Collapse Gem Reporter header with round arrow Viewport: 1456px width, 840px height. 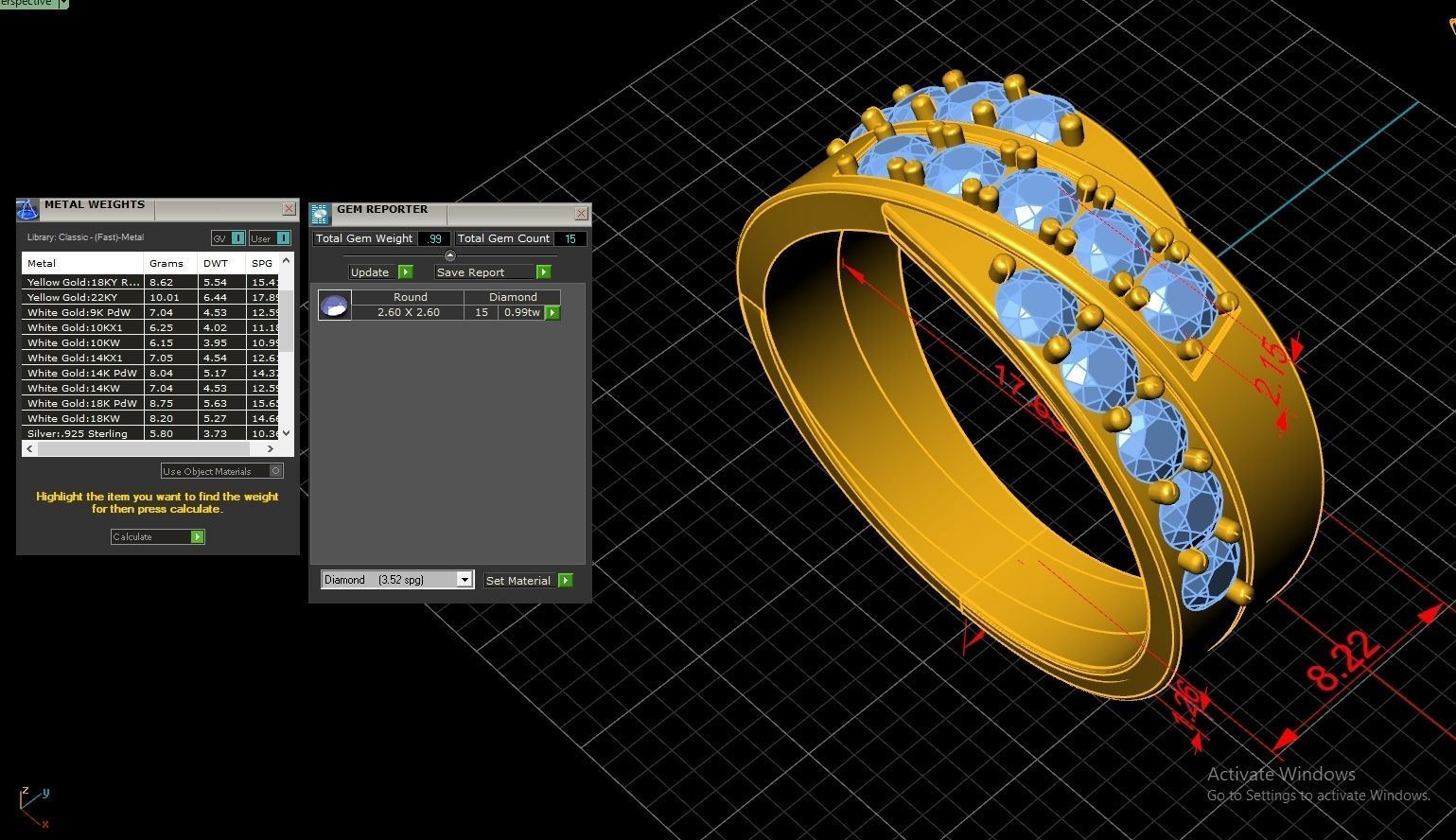tap(449, 255)
